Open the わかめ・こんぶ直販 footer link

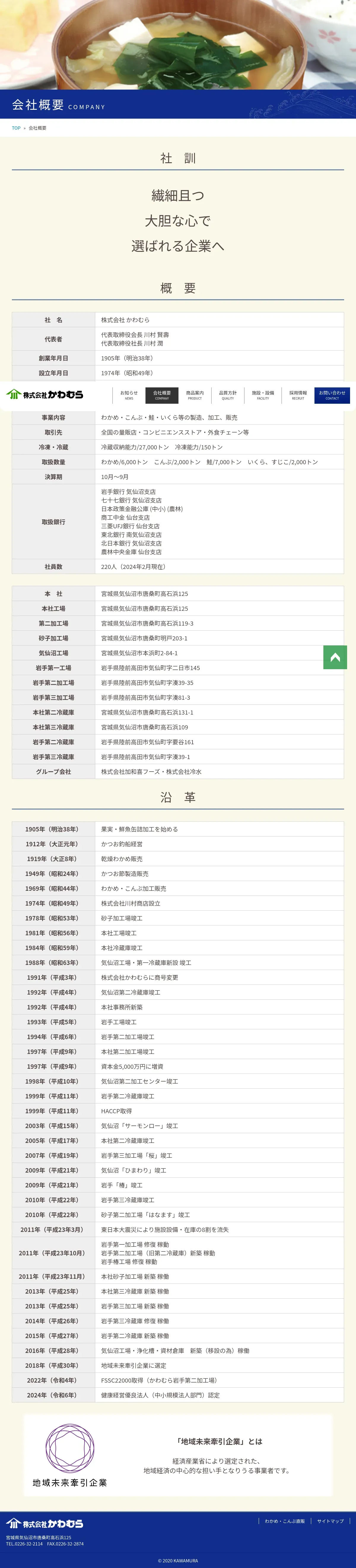click(x=285, y=1521)
